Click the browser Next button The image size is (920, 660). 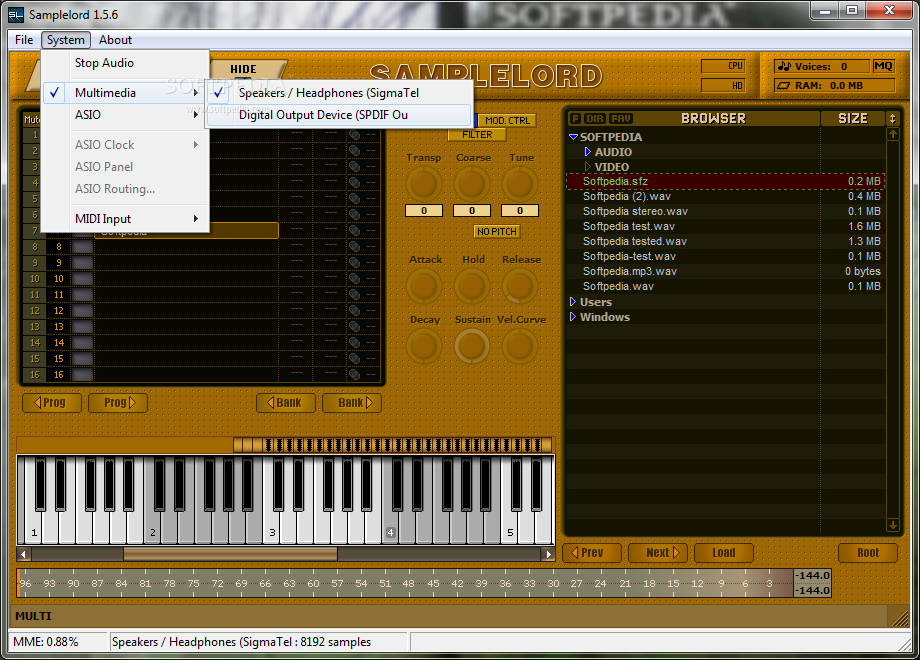(x=658, y=553)
